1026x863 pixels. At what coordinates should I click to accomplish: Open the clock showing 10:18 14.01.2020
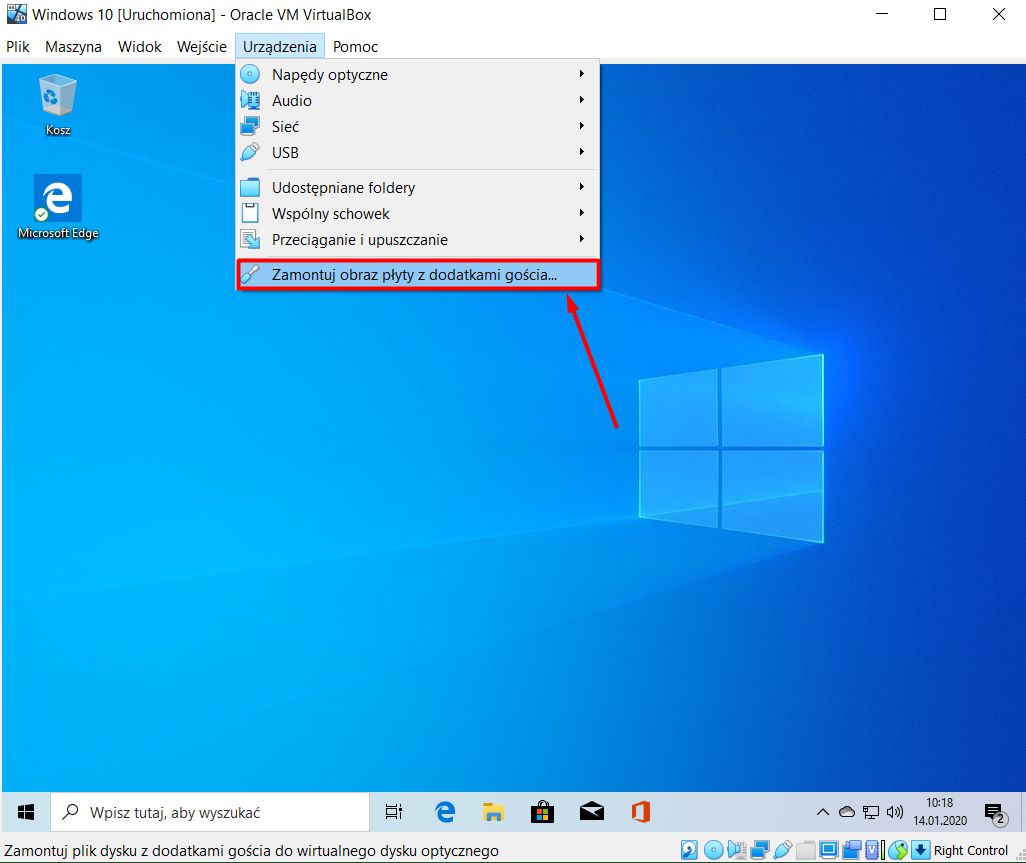point(940,812)
